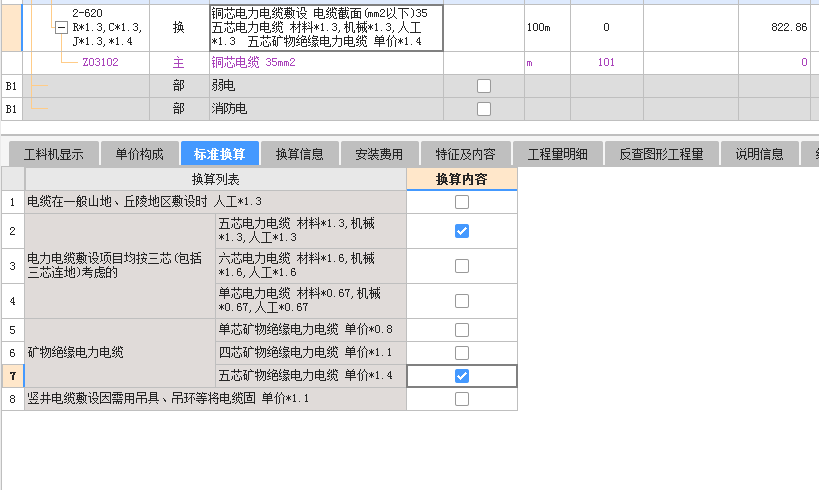The width and height of the screenshot is (819, 490).
Task: Open the 换算信息 tab
Action: pos(300,154)
